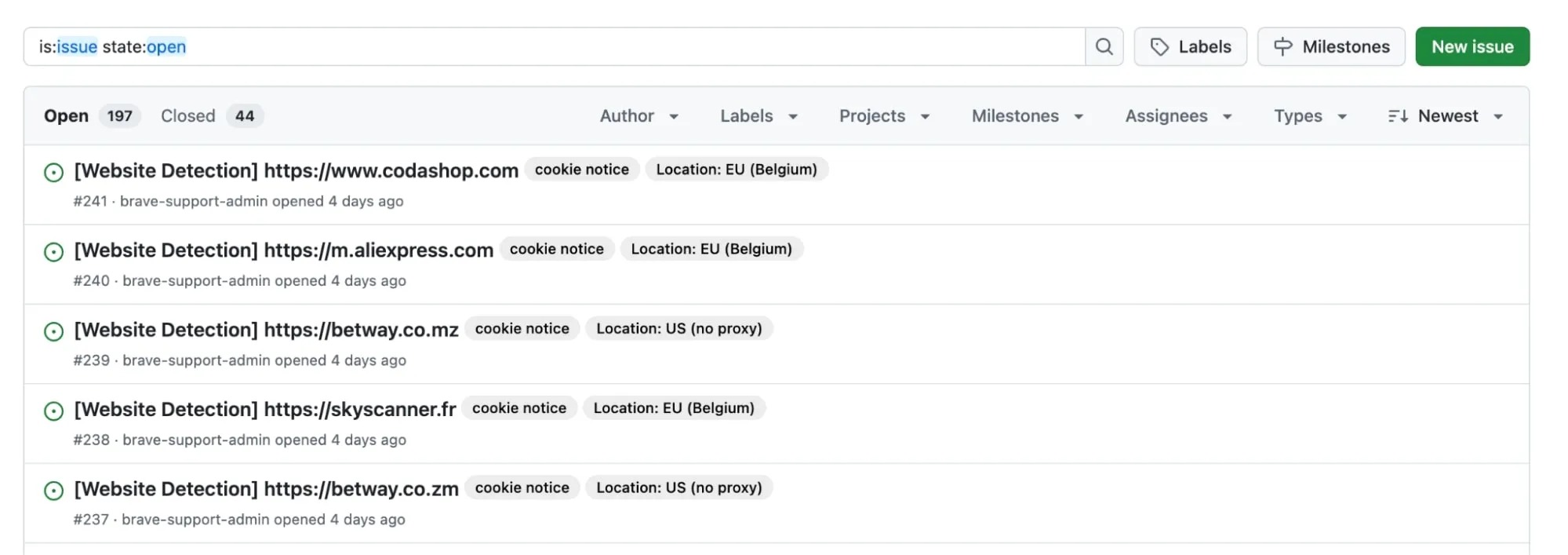Open Milestones page via signpost button

1330,47
